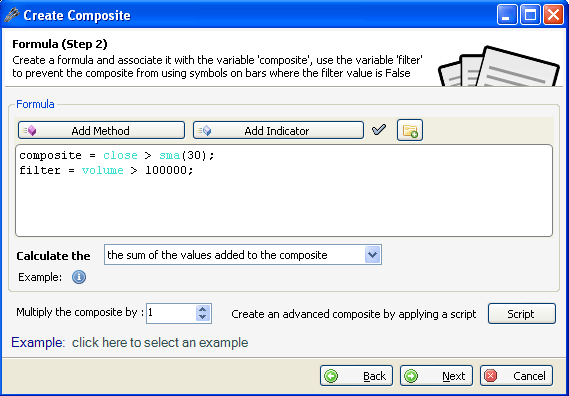Image resolution: width=569 pixels, height=396 pixels.
Task: Click the green arrow icon on Next
Action: tap(411, 376)
